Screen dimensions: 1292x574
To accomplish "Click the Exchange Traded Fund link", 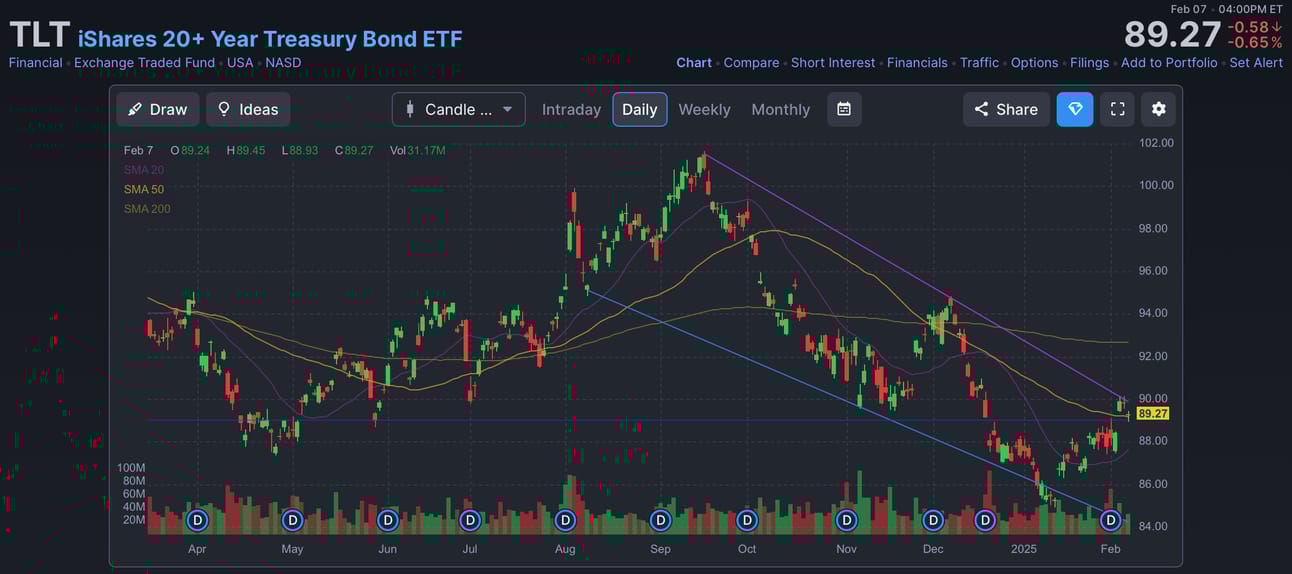I will (x=144, y=62).
